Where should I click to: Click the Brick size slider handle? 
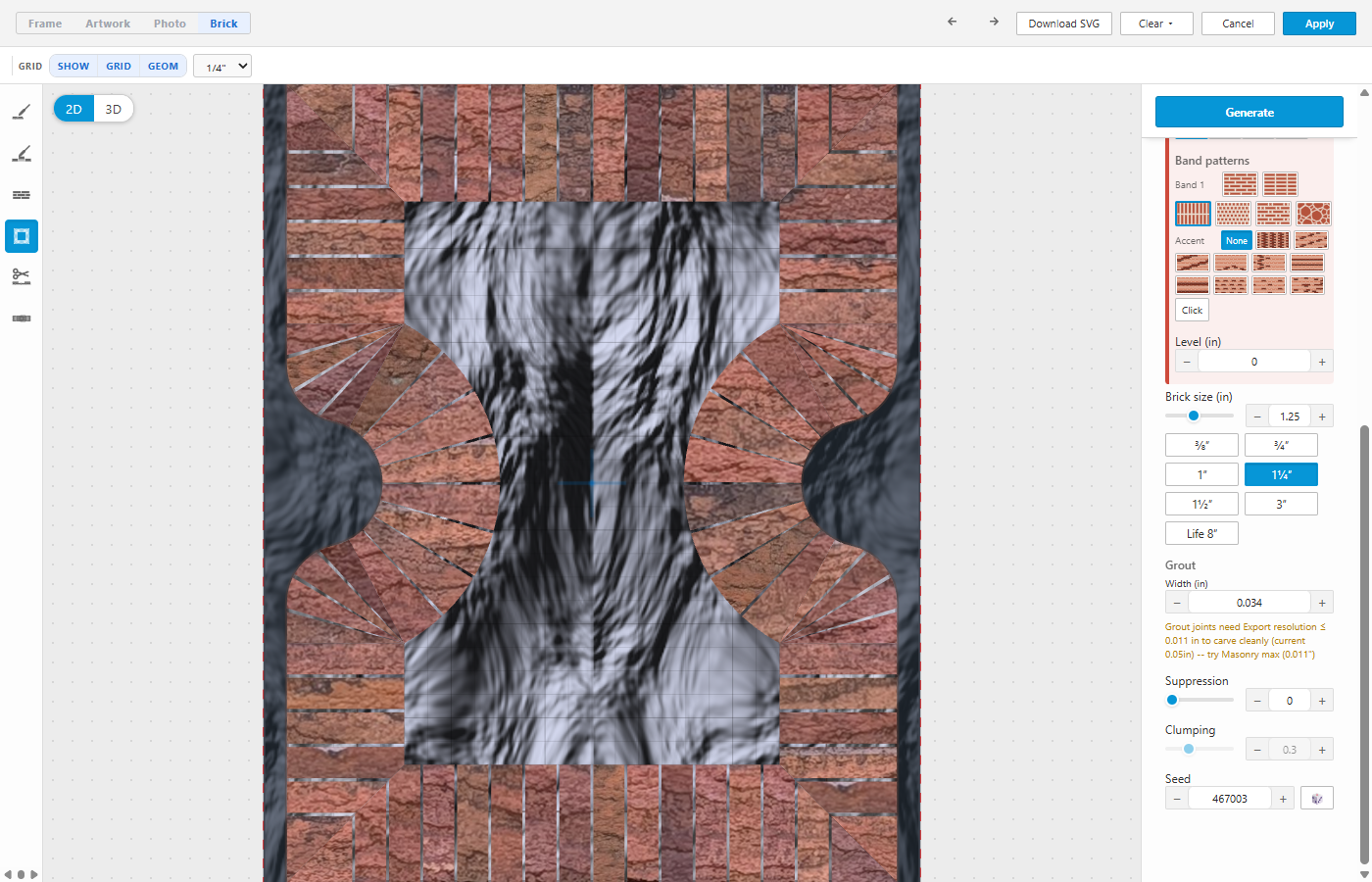tap(1194, 416)
